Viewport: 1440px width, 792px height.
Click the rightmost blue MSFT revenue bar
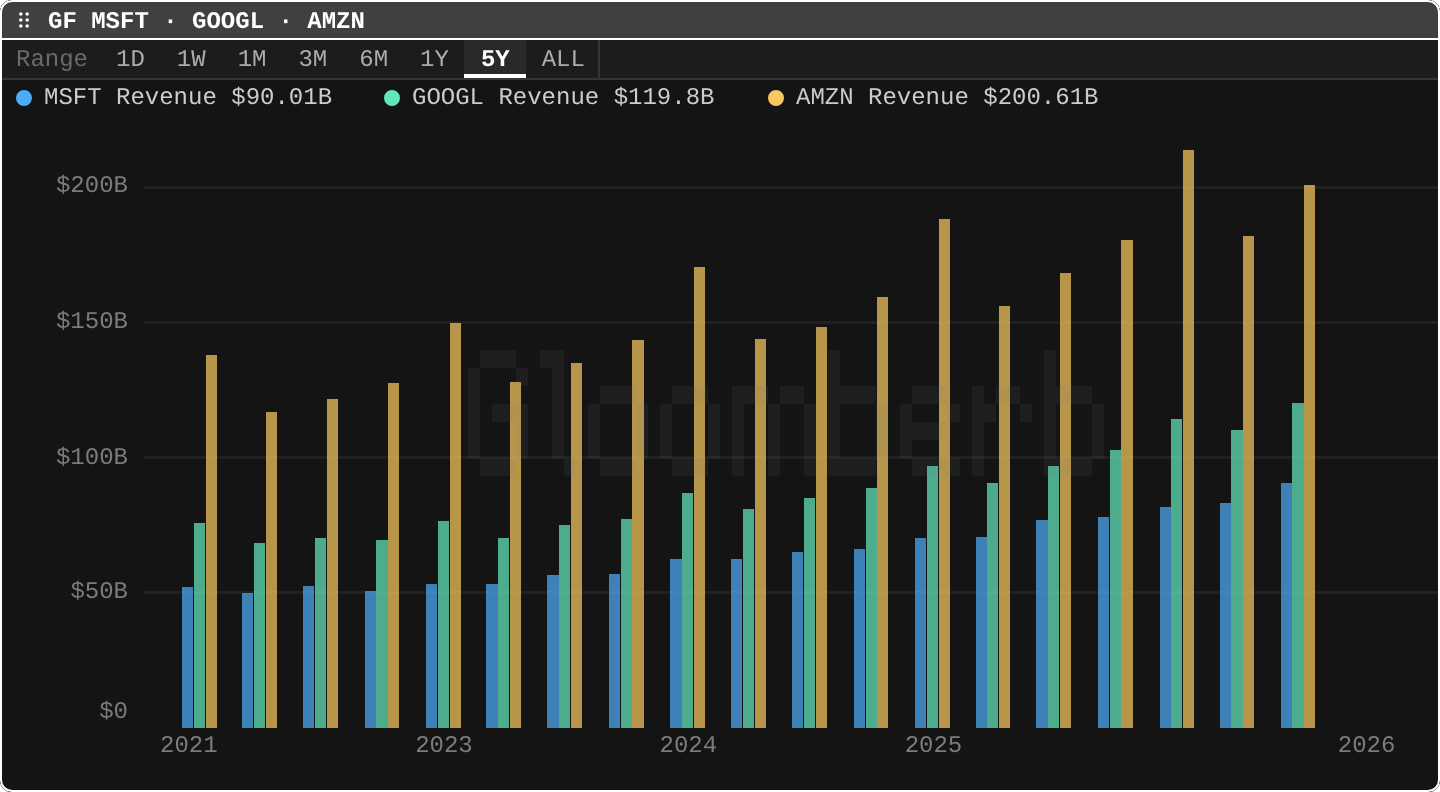[1286, 605]
